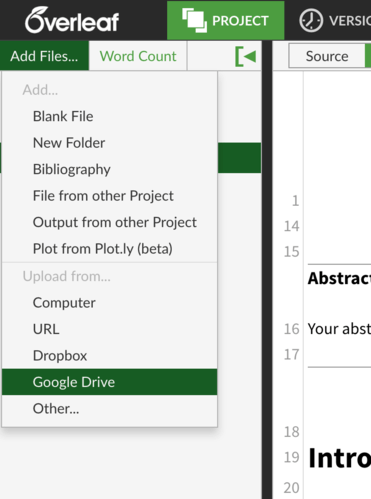Click line number 16 in gutter
The width and height of the screenshot is (371, 499).
[x=291, y=329]
